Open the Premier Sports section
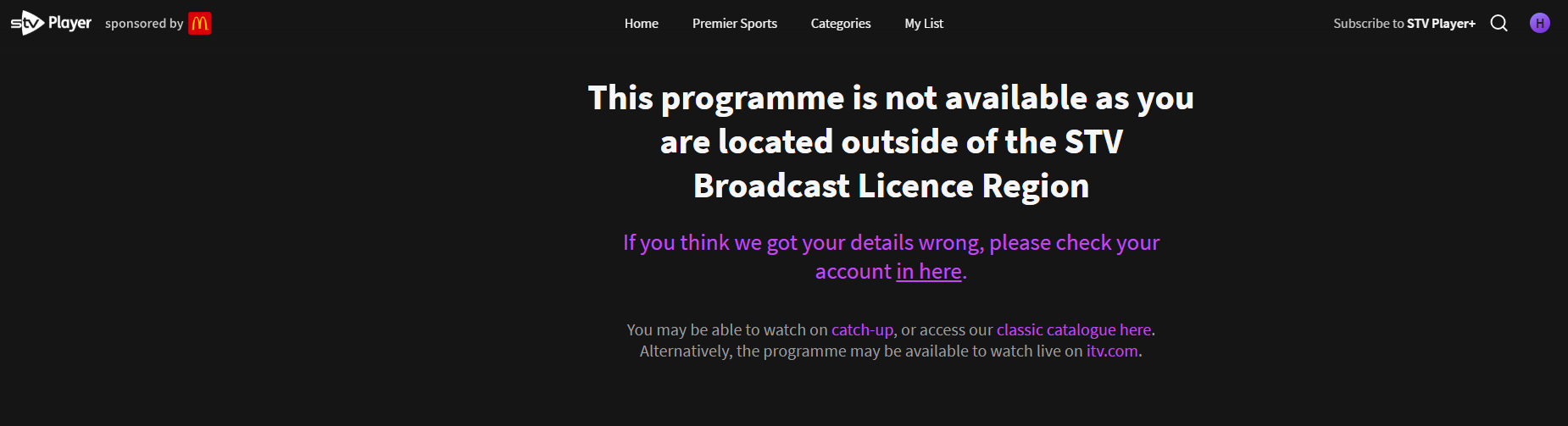This screenshot has width=1568, height=426. click(735, 24)
